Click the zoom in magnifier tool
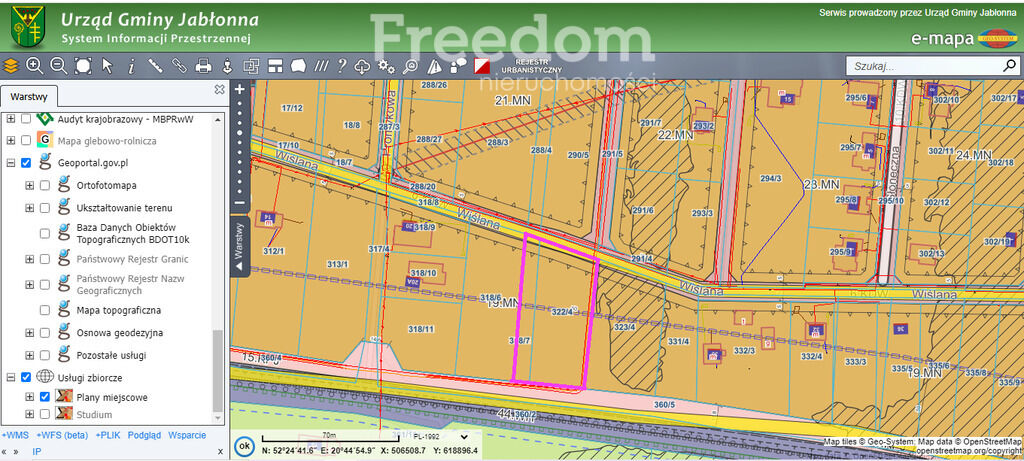 [35, 66]
